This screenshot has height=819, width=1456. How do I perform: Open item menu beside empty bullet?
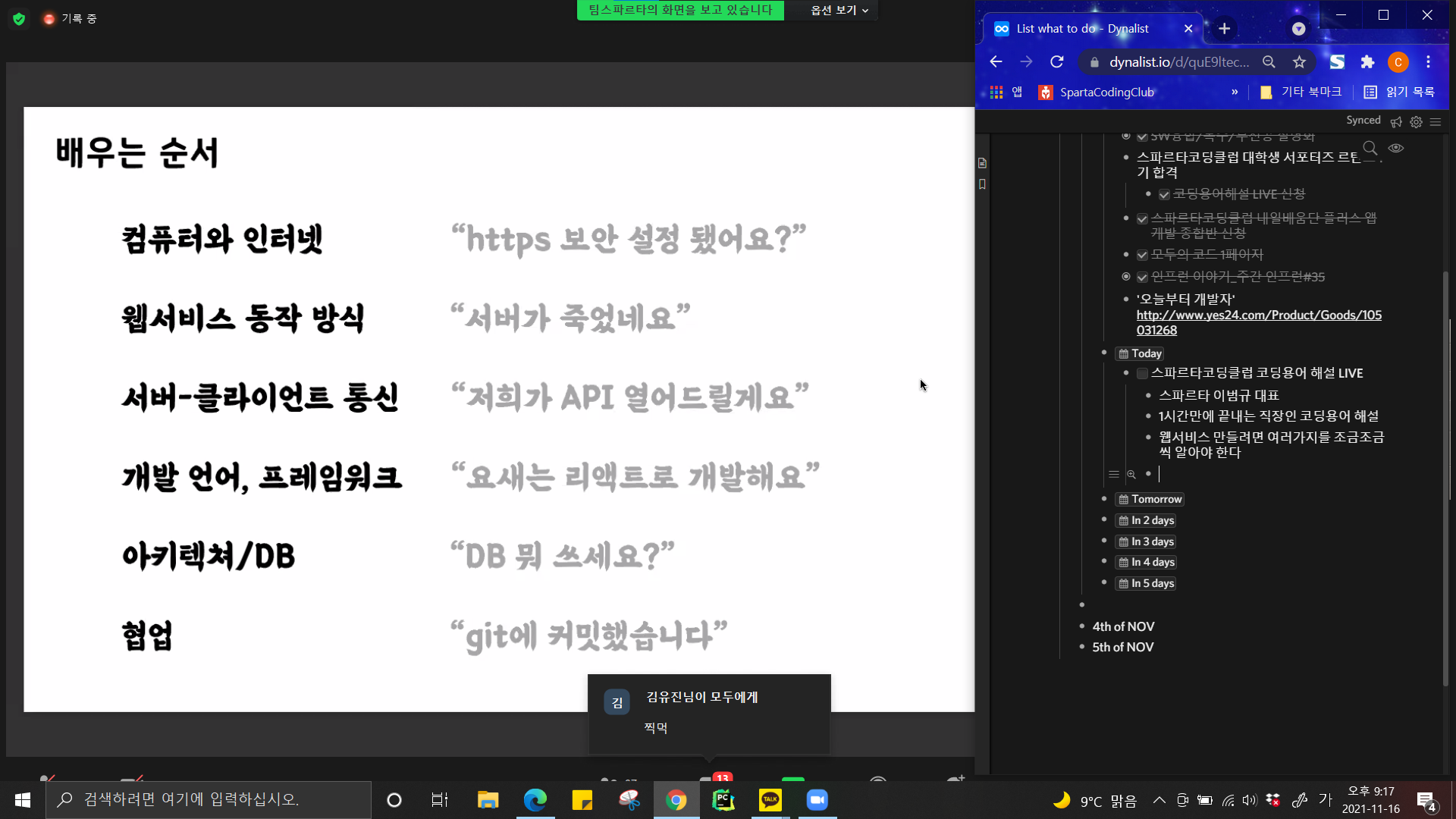1113,475
